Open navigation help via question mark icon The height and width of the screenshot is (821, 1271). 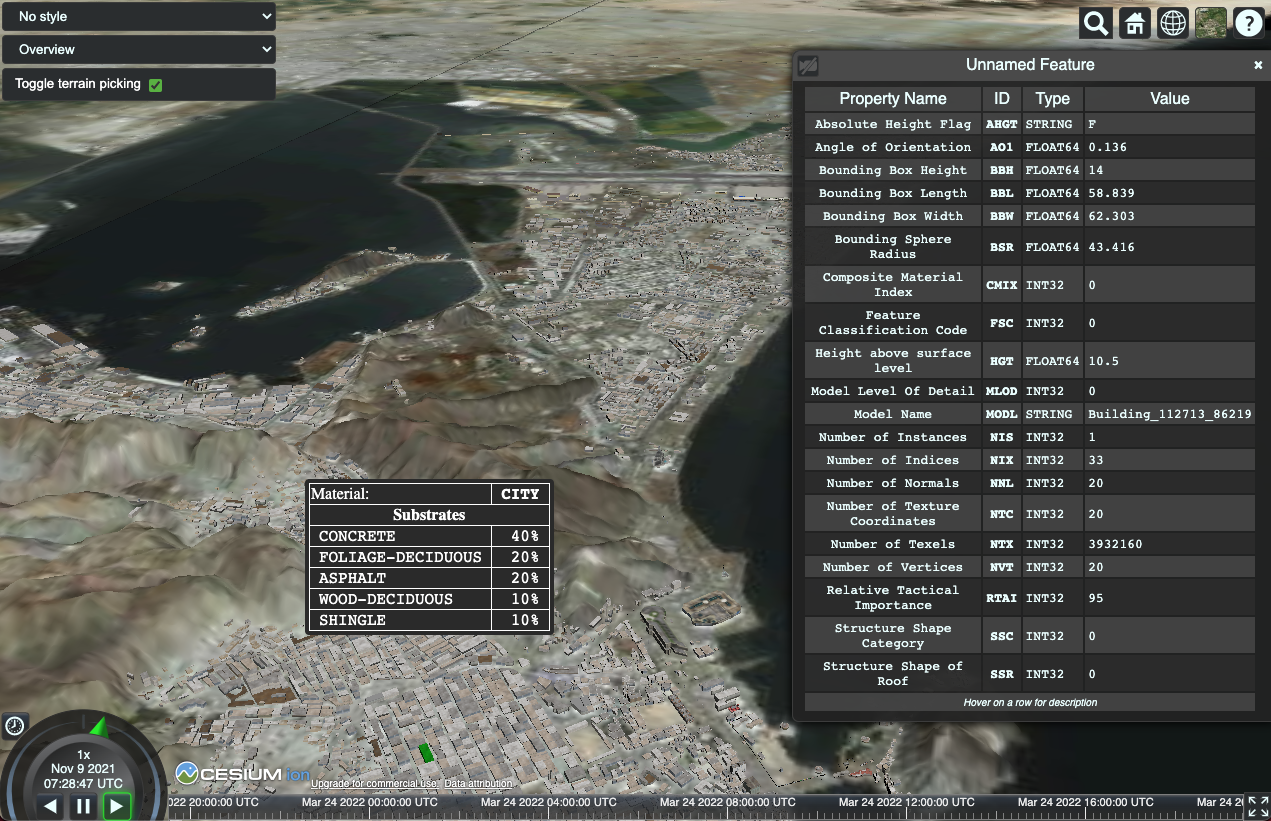pos(1249,22)
